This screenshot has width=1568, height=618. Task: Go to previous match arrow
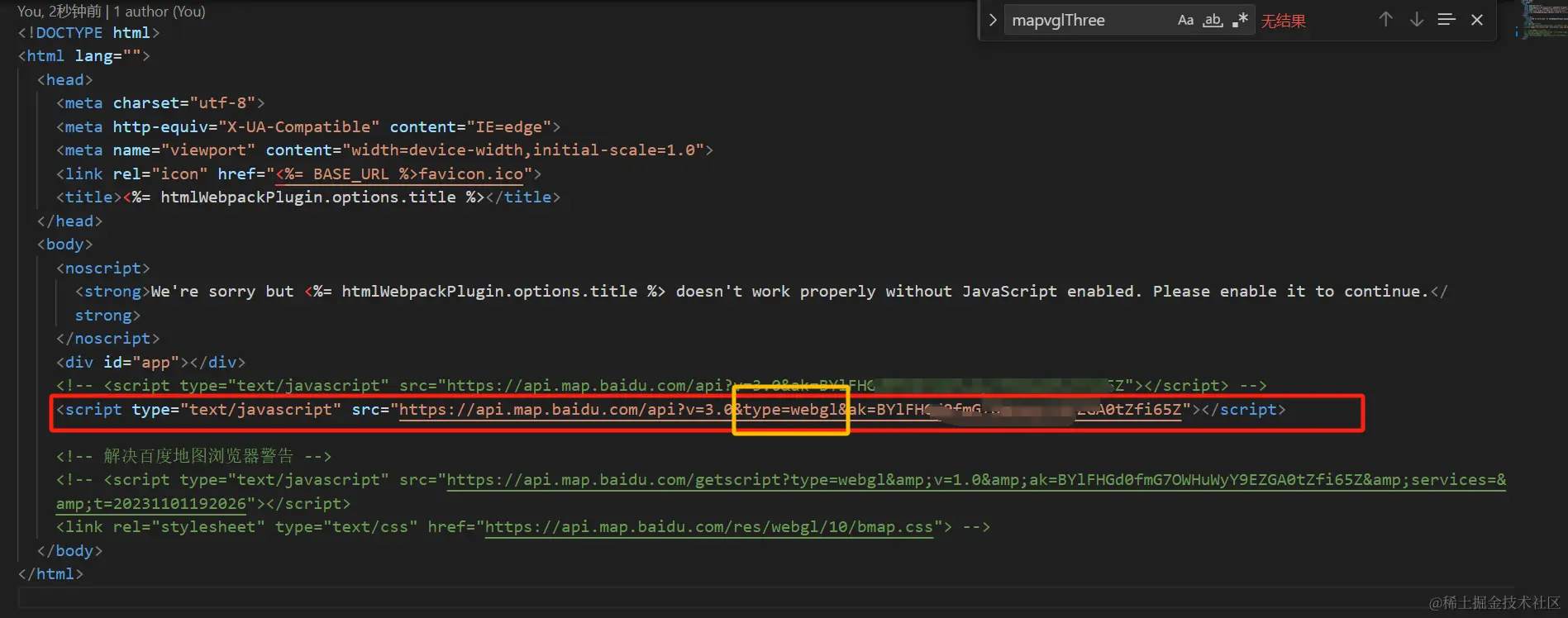coord(1386,20)
